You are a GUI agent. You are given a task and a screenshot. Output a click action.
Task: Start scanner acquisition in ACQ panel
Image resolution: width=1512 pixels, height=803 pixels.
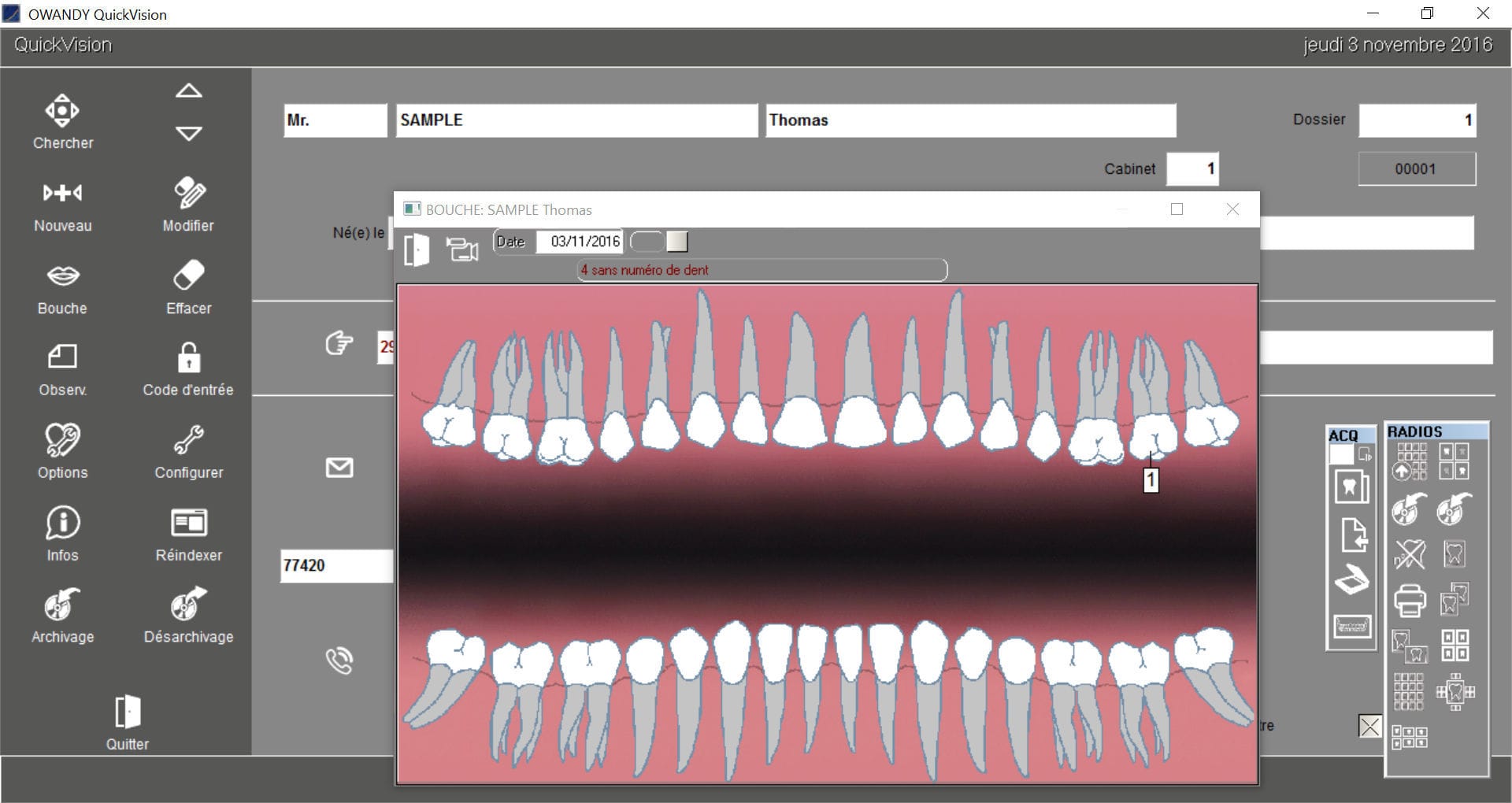click(x=1353, y=577)
